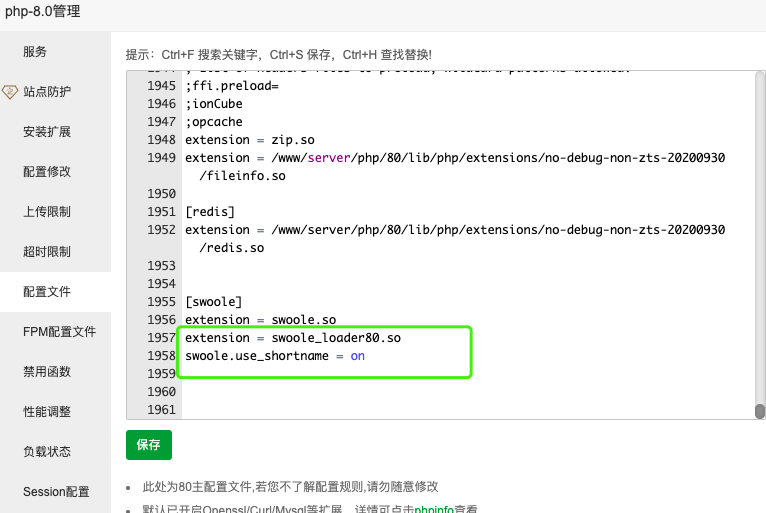Open Session配置 tab
The height and width of the screenshot is (513, 766).
[56, 492]
